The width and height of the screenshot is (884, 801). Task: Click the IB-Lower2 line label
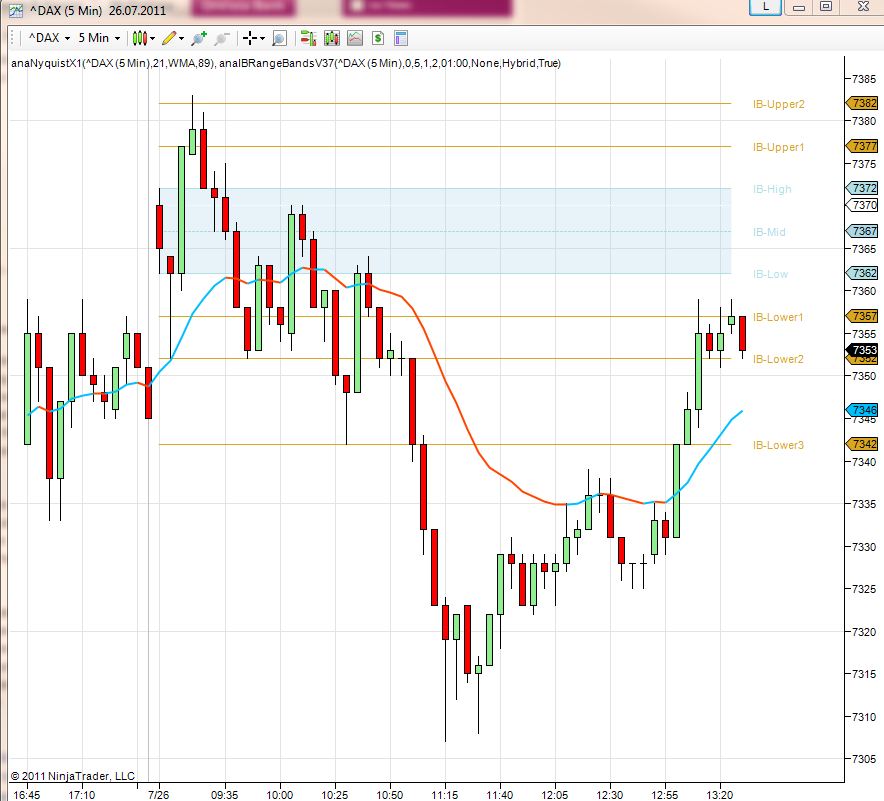tap(778, 359)
